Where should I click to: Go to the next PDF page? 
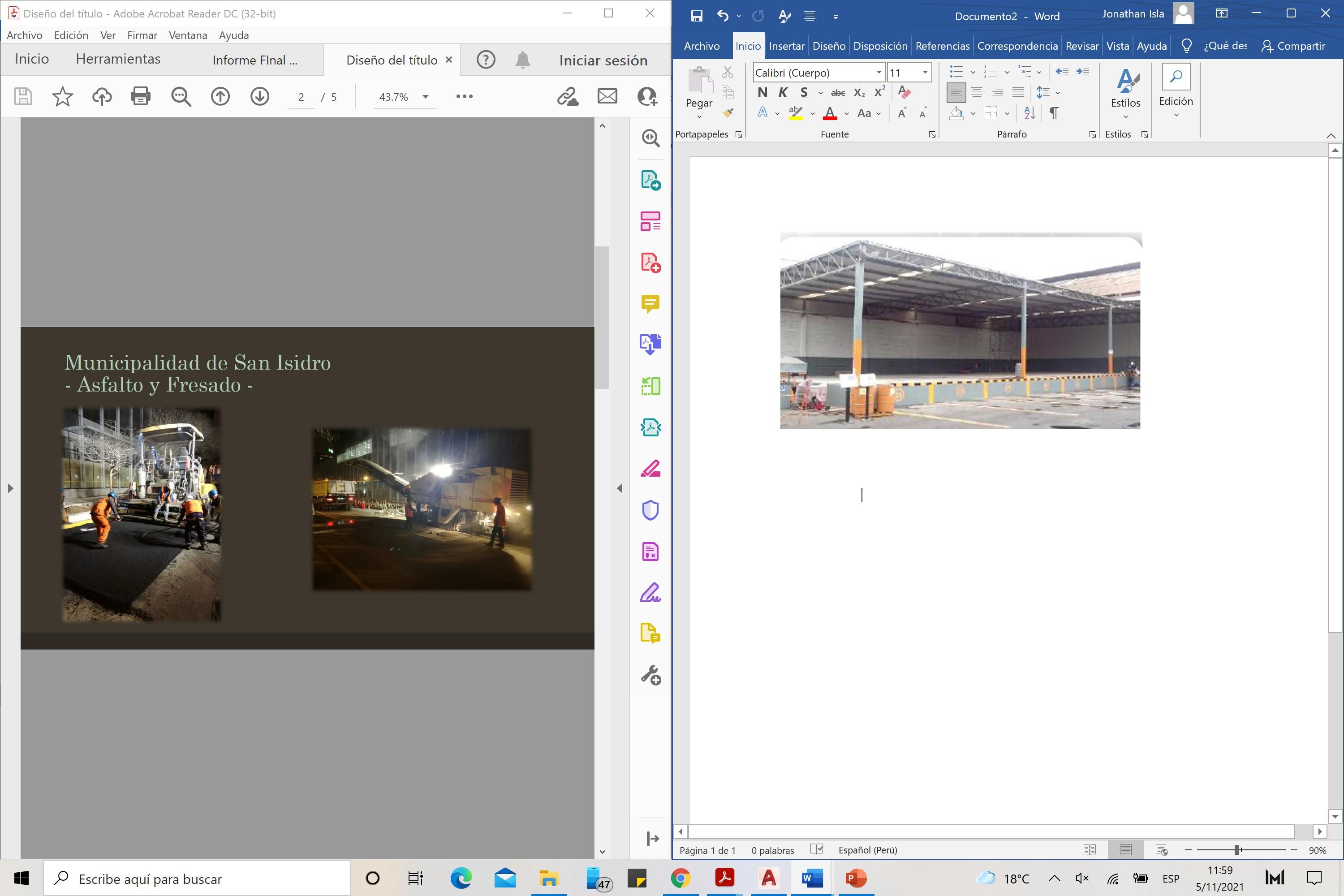[259, 97]
